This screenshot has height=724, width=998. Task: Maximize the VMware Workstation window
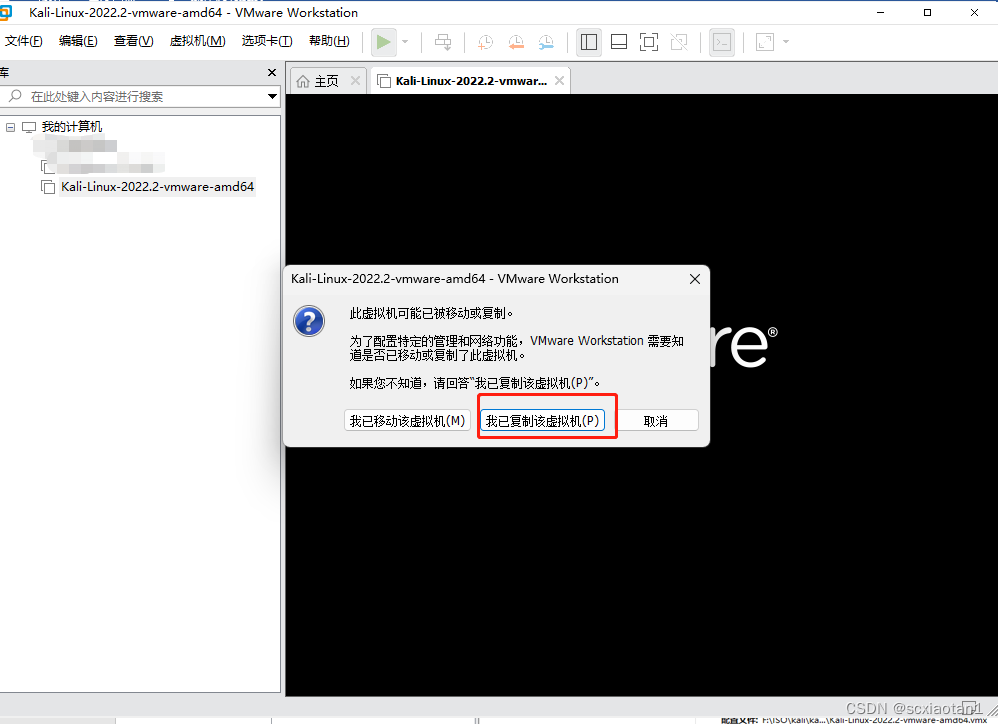927,13
